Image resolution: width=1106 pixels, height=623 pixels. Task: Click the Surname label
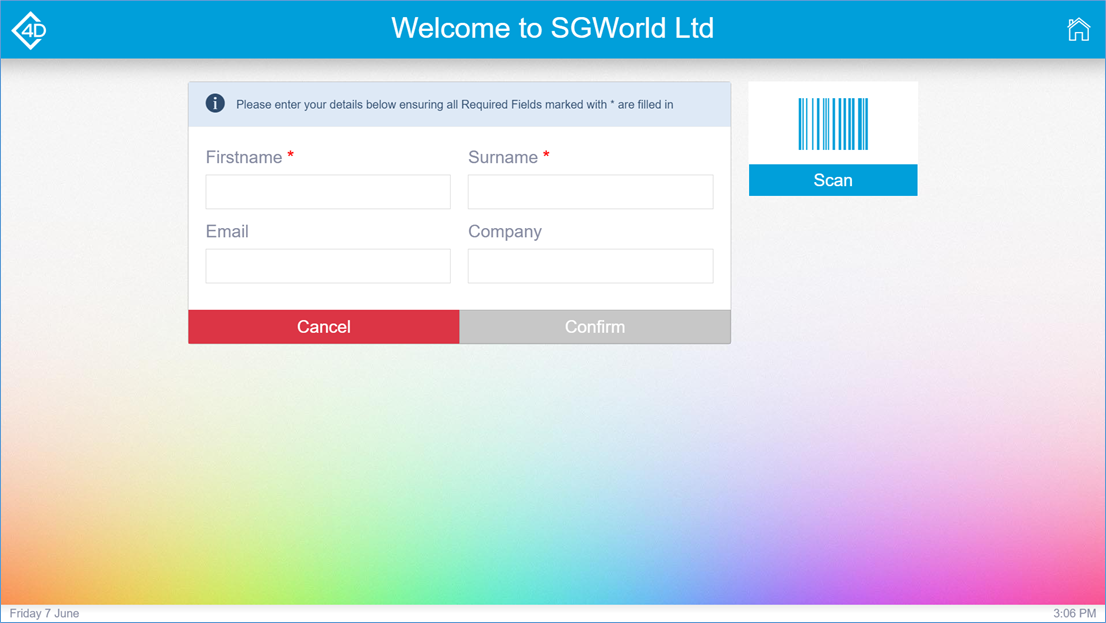click(x=503, y=157)
